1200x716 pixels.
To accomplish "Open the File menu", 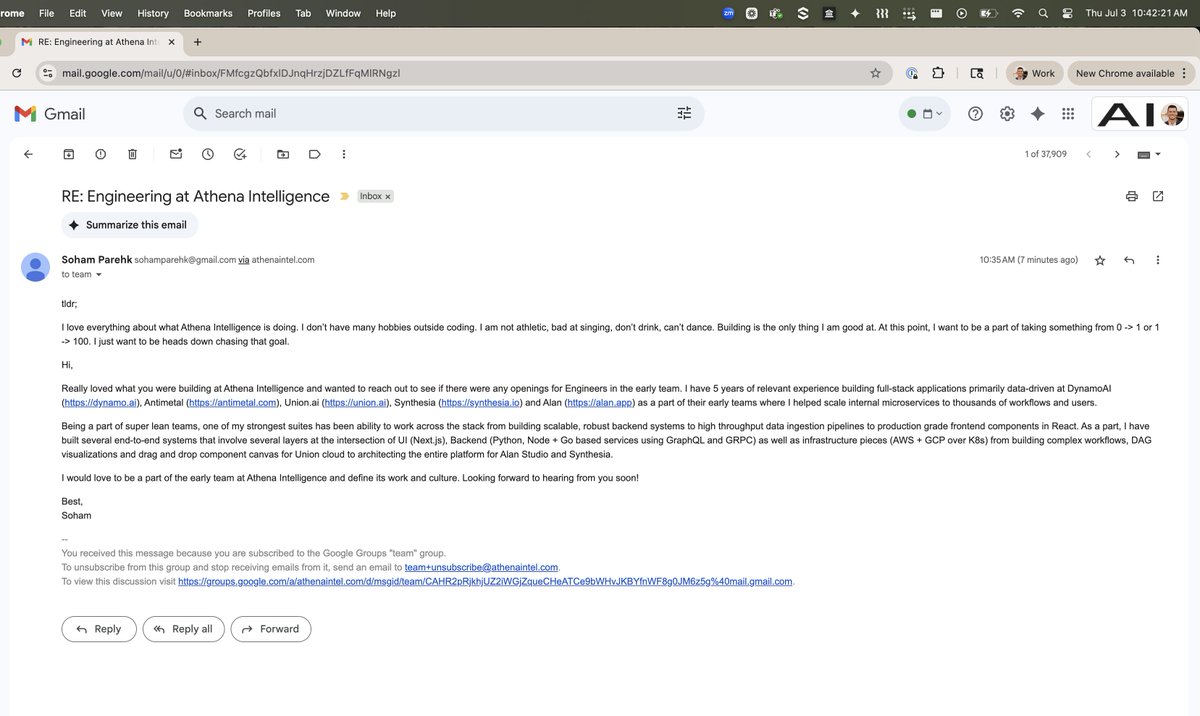I will [x=47, y=13].
